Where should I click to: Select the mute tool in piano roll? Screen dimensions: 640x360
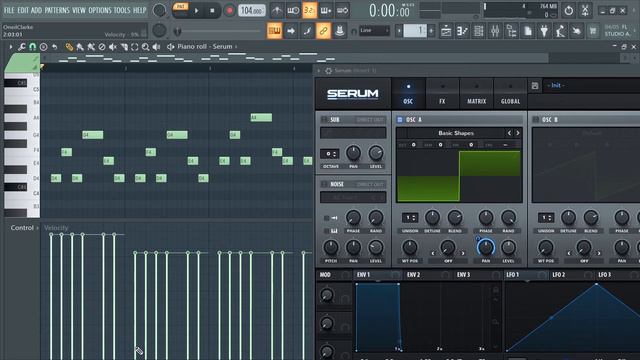113,47
